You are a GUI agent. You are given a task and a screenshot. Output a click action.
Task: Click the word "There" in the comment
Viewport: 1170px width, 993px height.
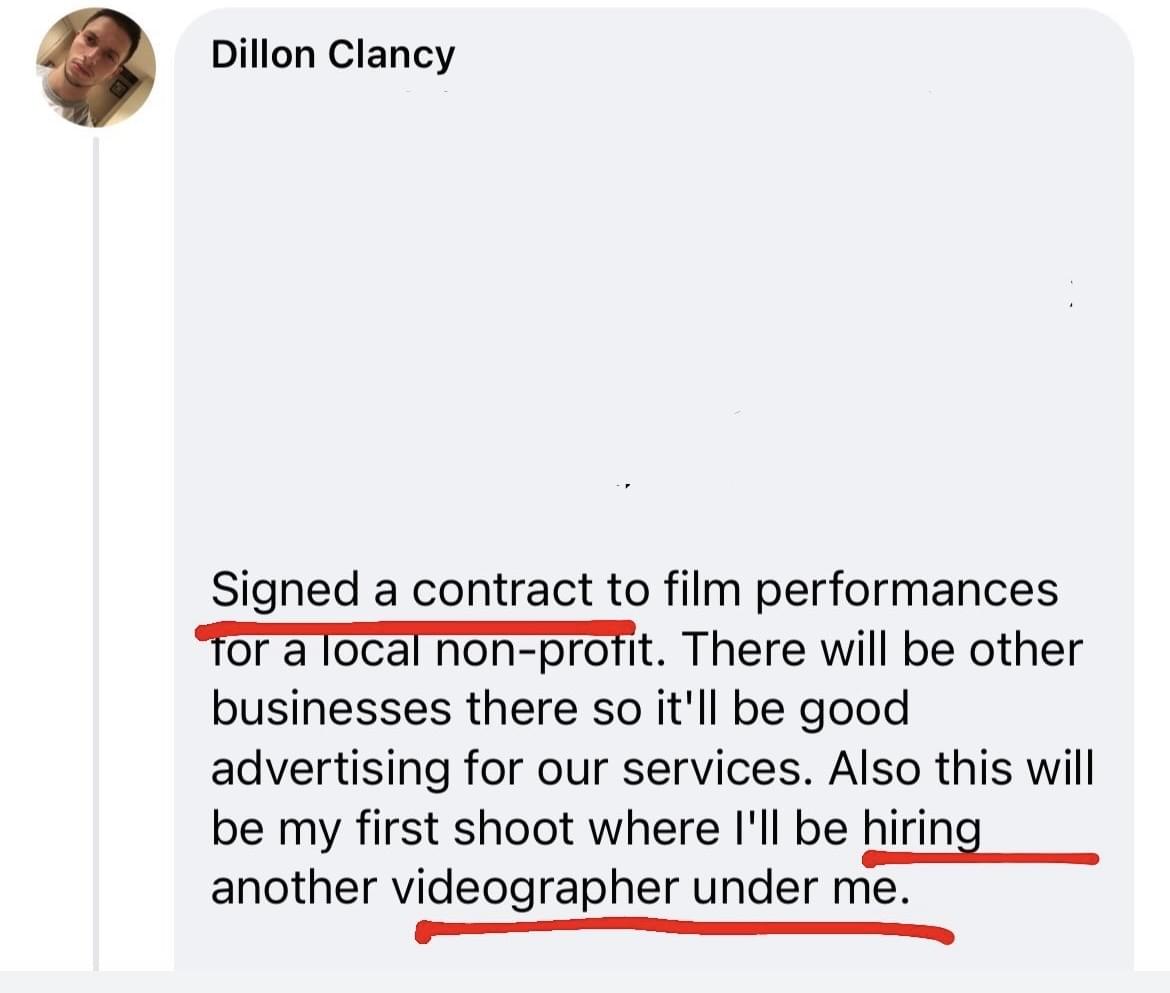pos(742,650)
